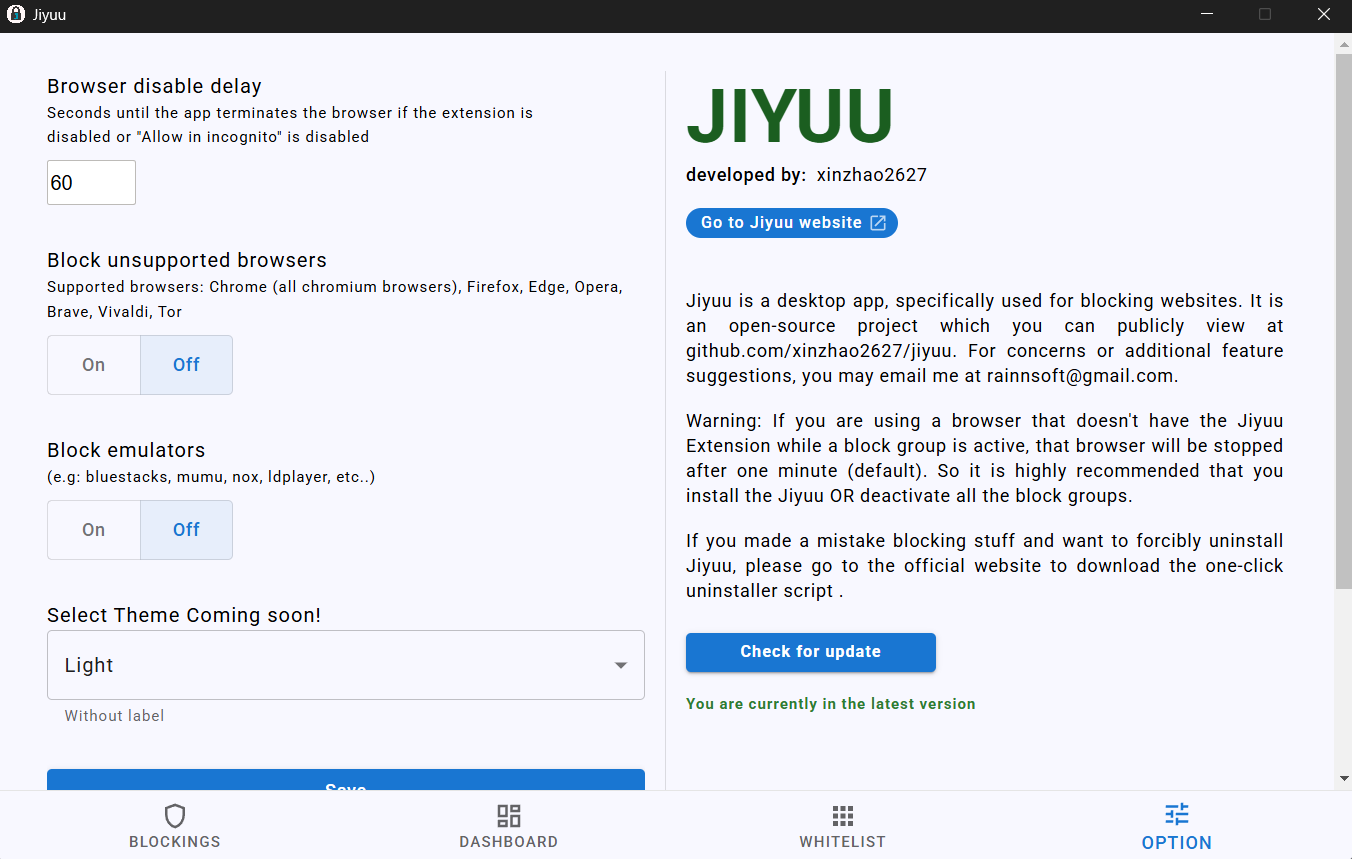The height and width of the screenshot is (859, 1352).
Task: Turn On Block unsupported browsers
Action: 94,365
